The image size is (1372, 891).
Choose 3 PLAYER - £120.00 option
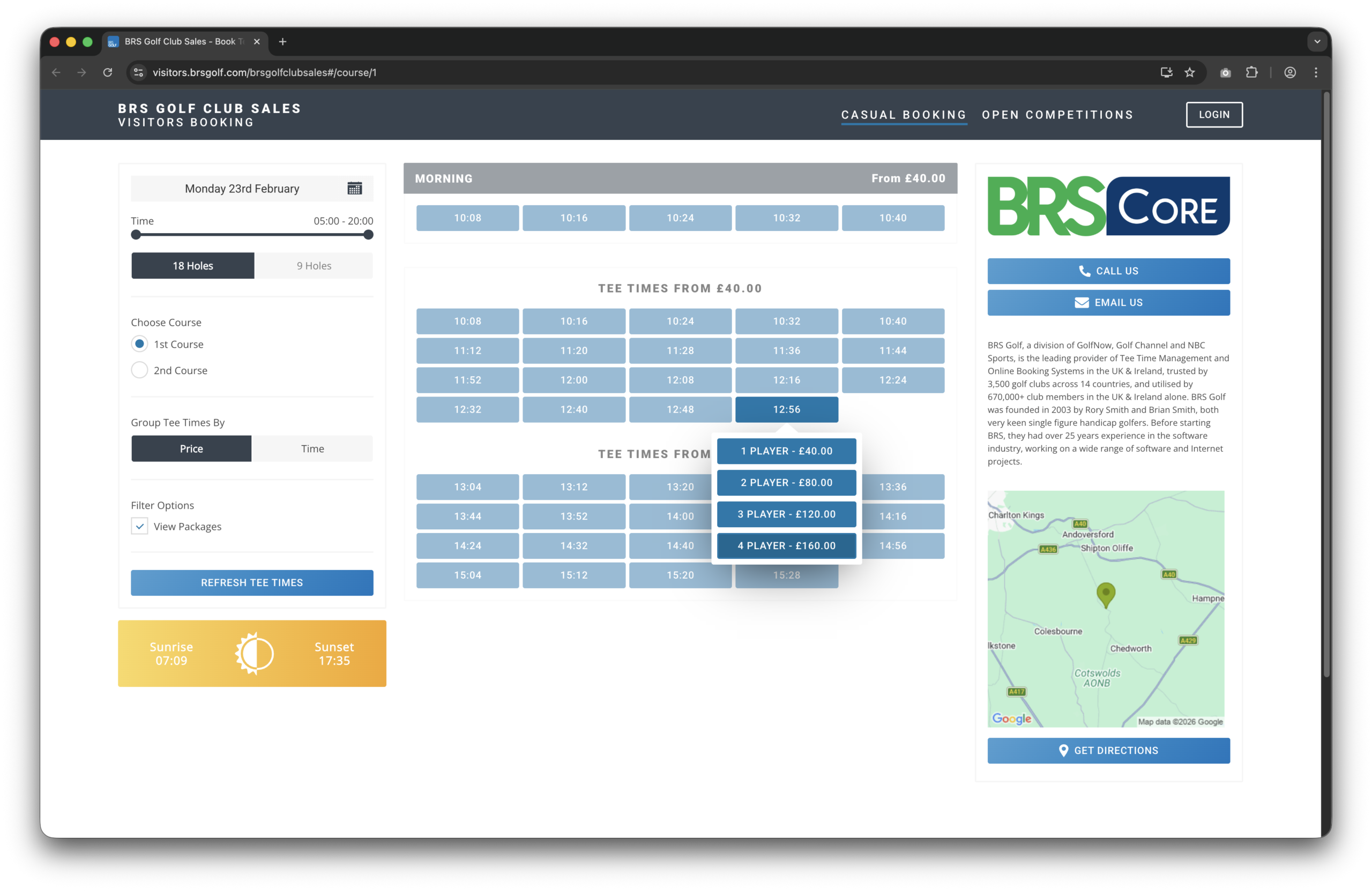(786, 514)
